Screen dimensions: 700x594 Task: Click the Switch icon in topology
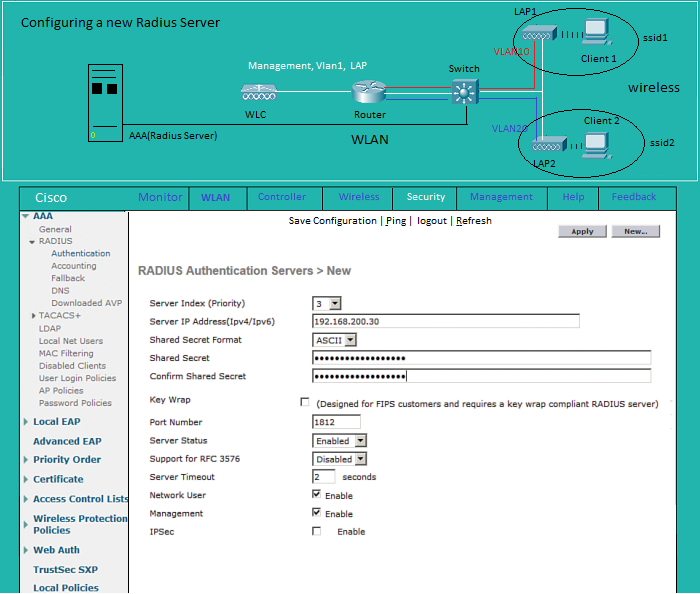463,92
